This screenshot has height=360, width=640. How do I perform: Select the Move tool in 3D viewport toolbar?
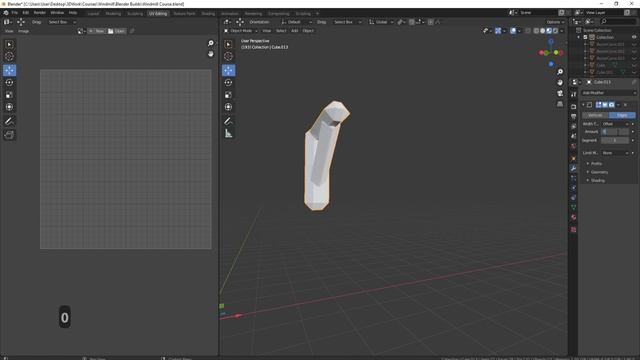tap(229, 70)
